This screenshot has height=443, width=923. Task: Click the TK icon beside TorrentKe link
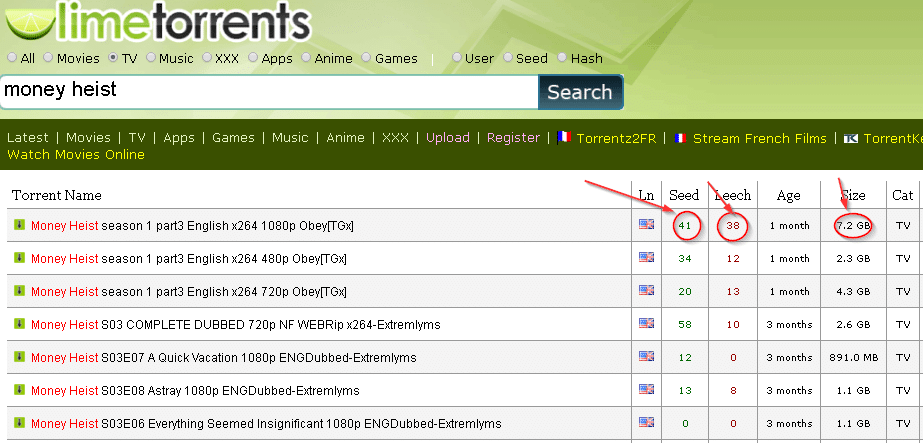coord(851,139)
